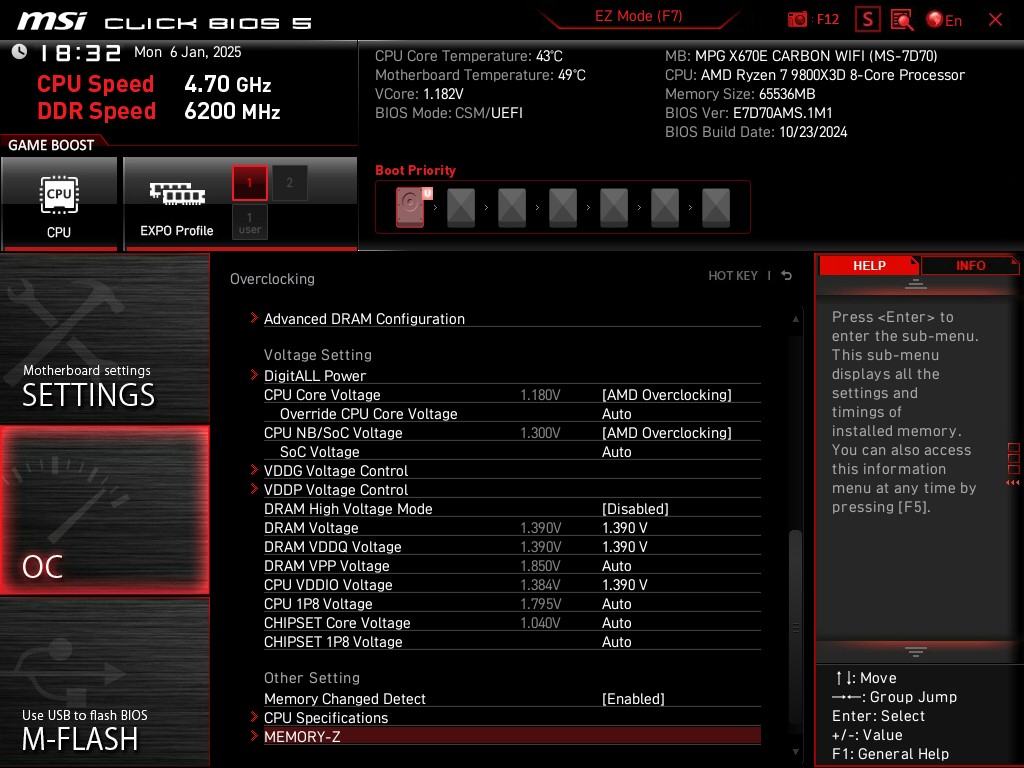Click the help panel top collapse handle

pos(915,284)
